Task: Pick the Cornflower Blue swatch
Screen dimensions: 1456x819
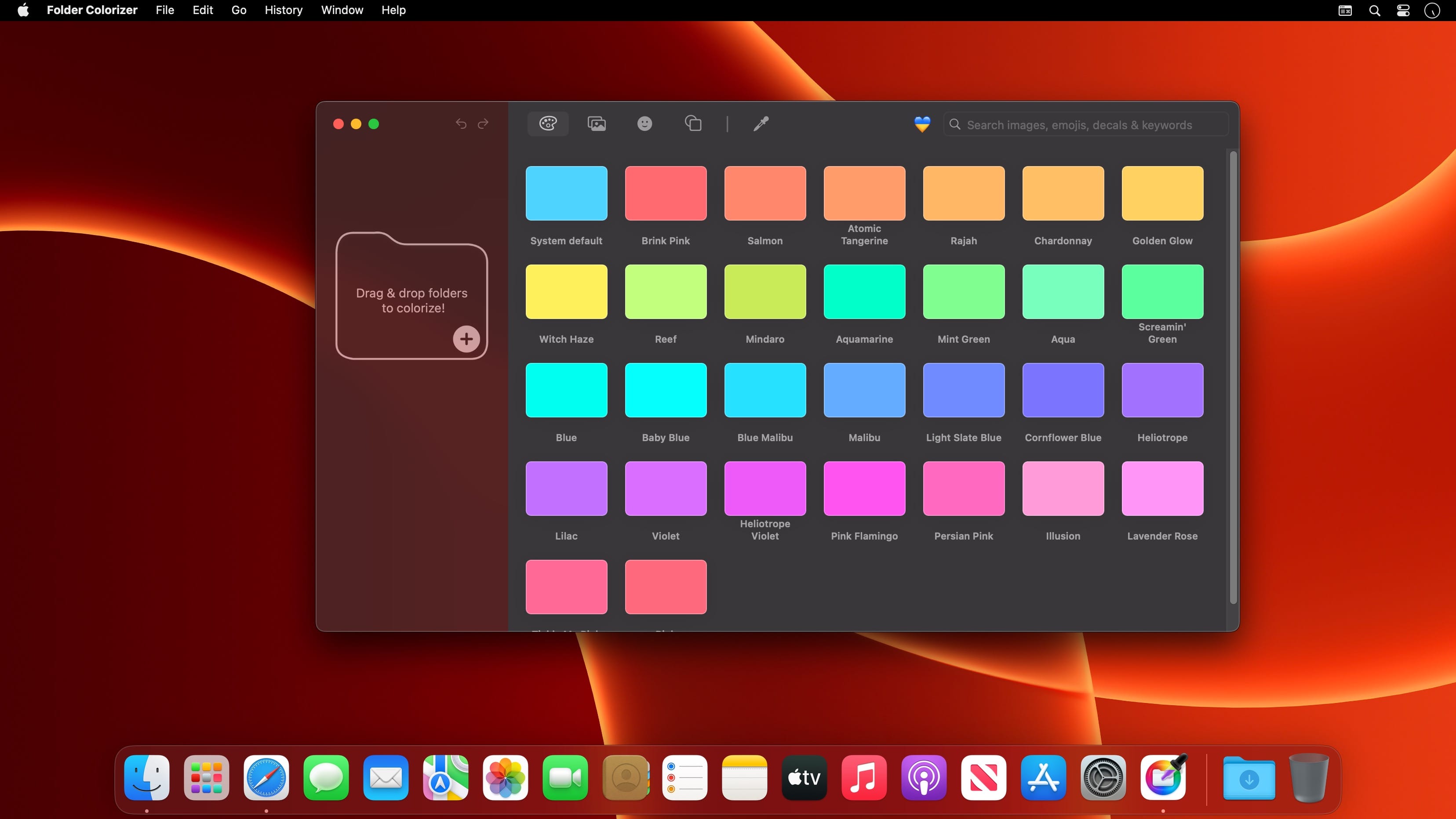Action: [x=1063, y=390]
